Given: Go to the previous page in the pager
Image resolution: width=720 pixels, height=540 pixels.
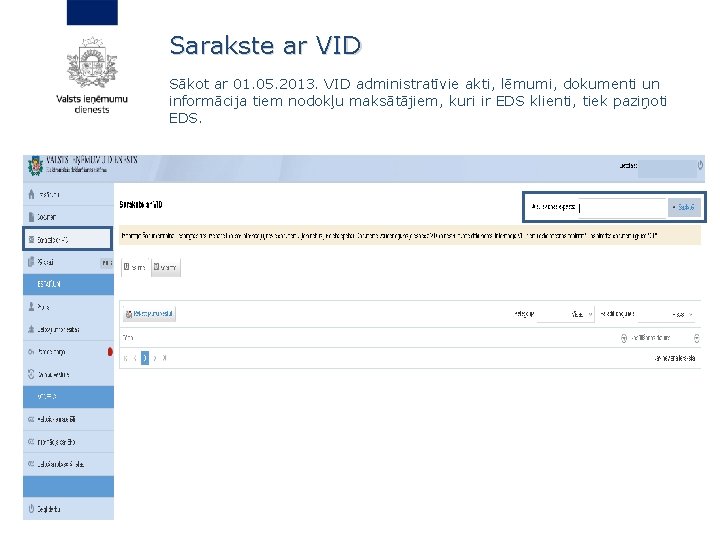Looking at the screenshot, I should (x=135, y=358).
